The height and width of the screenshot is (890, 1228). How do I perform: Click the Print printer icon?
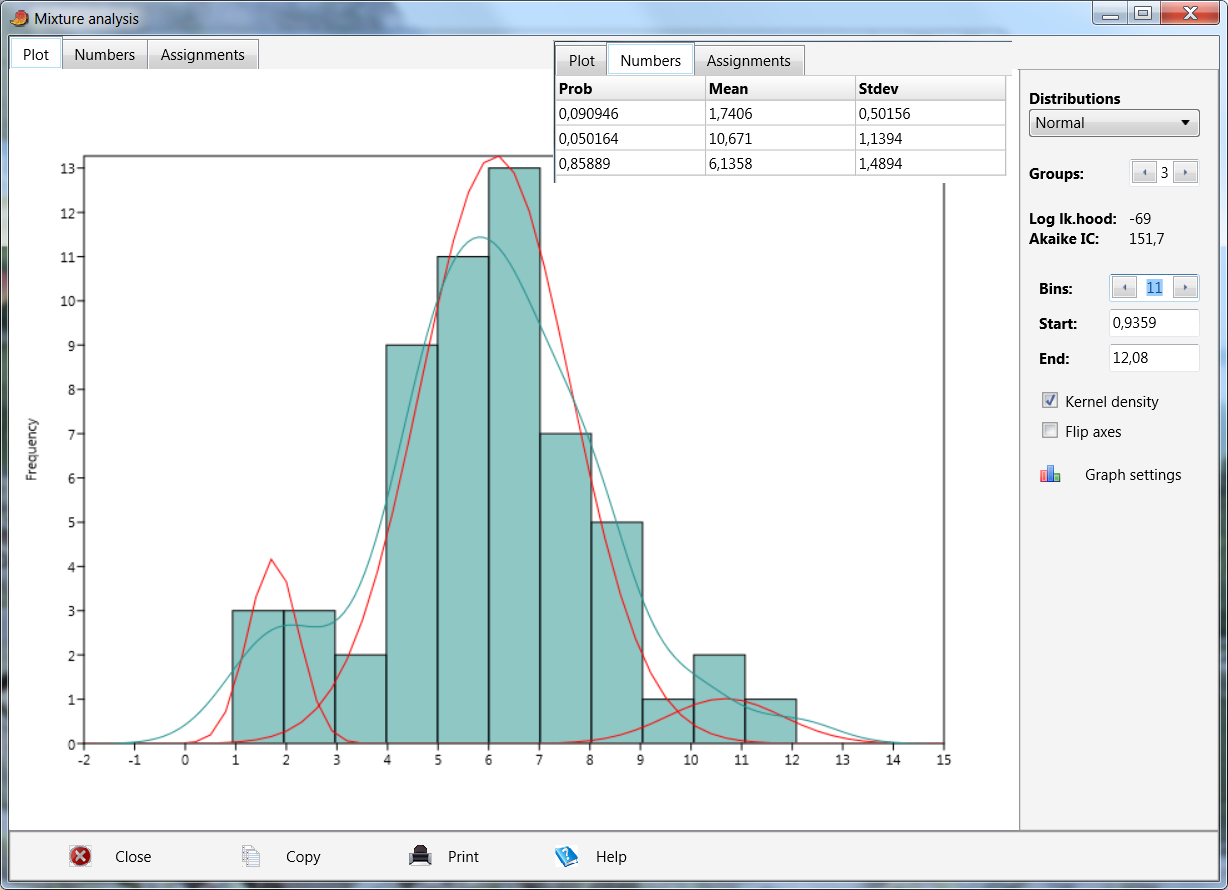[420, 856]
